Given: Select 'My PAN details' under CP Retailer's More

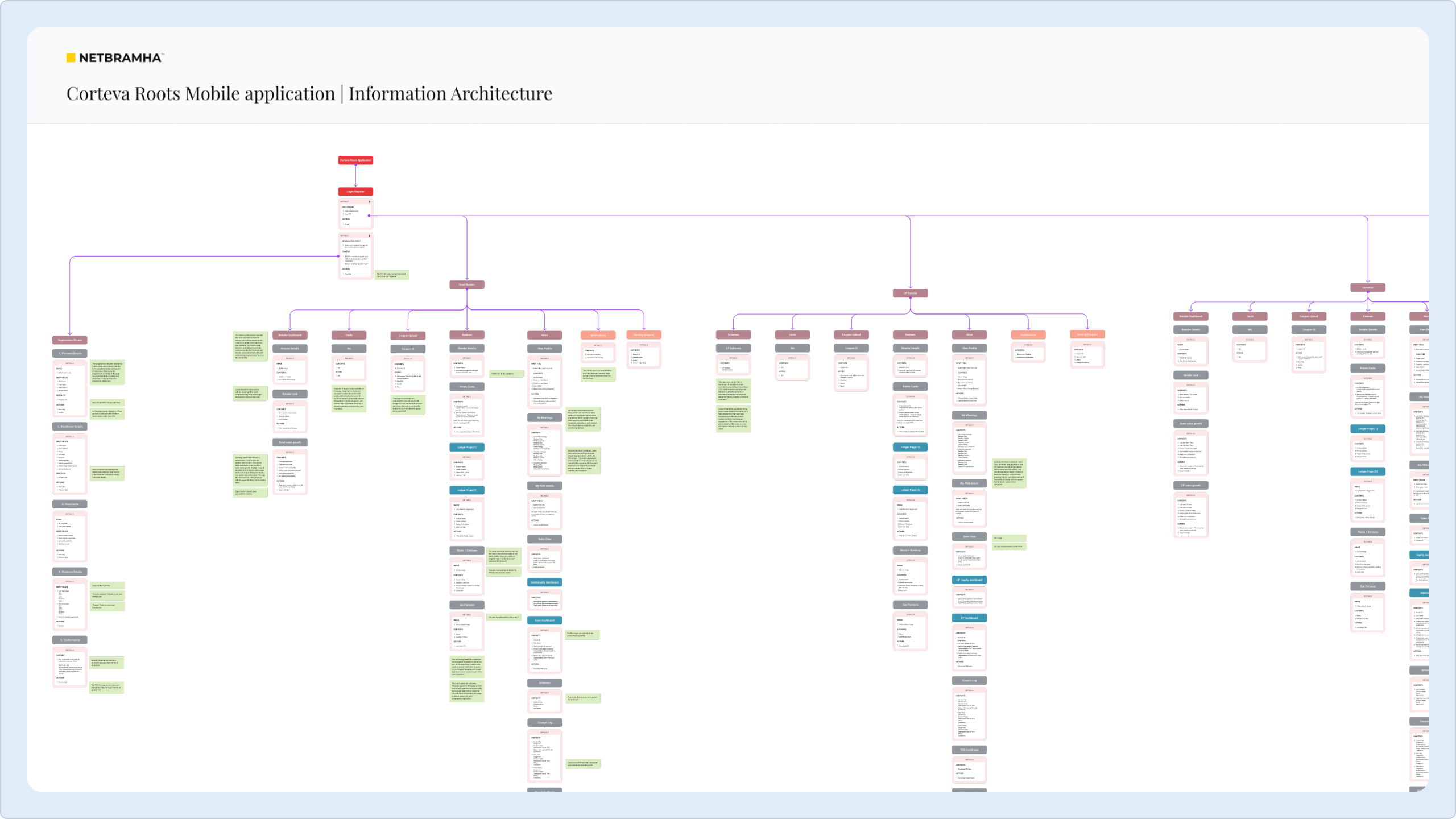Looking at the screenshot, I should coord(970,483).
